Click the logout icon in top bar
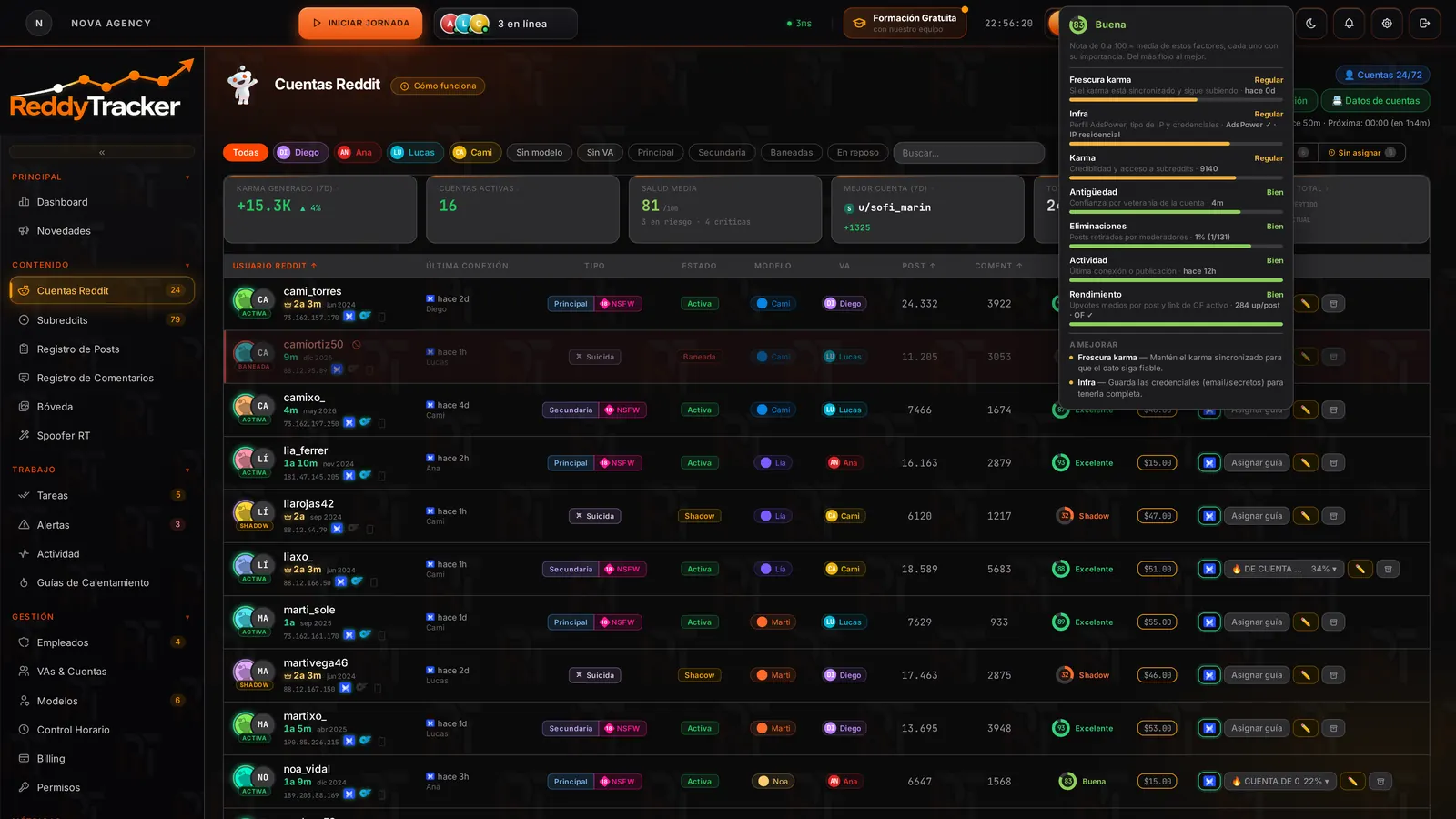 (x=1425, y=24)
